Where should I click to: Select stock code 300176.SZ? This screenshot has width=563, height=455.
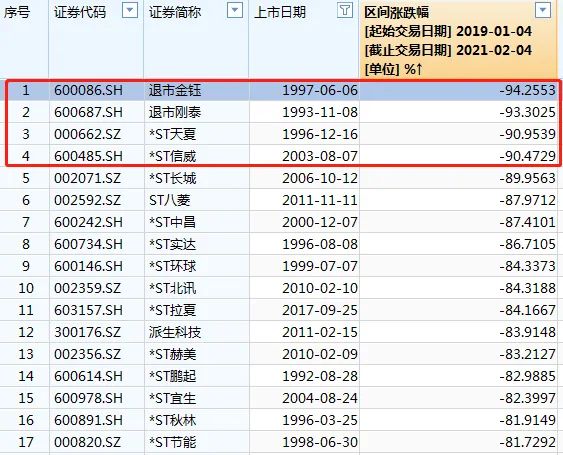[87, 333]
